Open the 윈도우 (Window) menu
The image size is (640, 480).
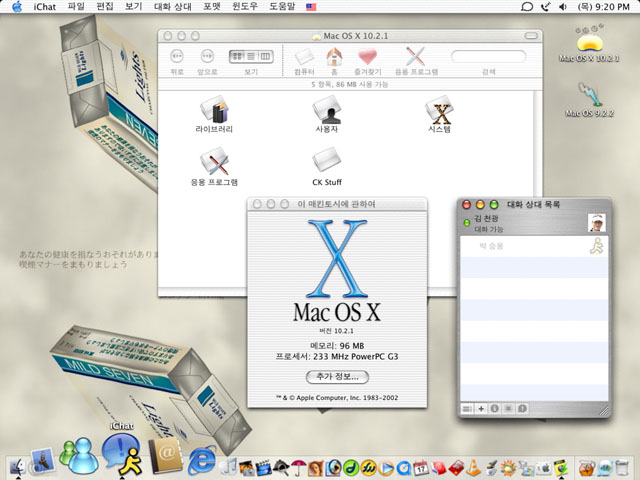244,7
